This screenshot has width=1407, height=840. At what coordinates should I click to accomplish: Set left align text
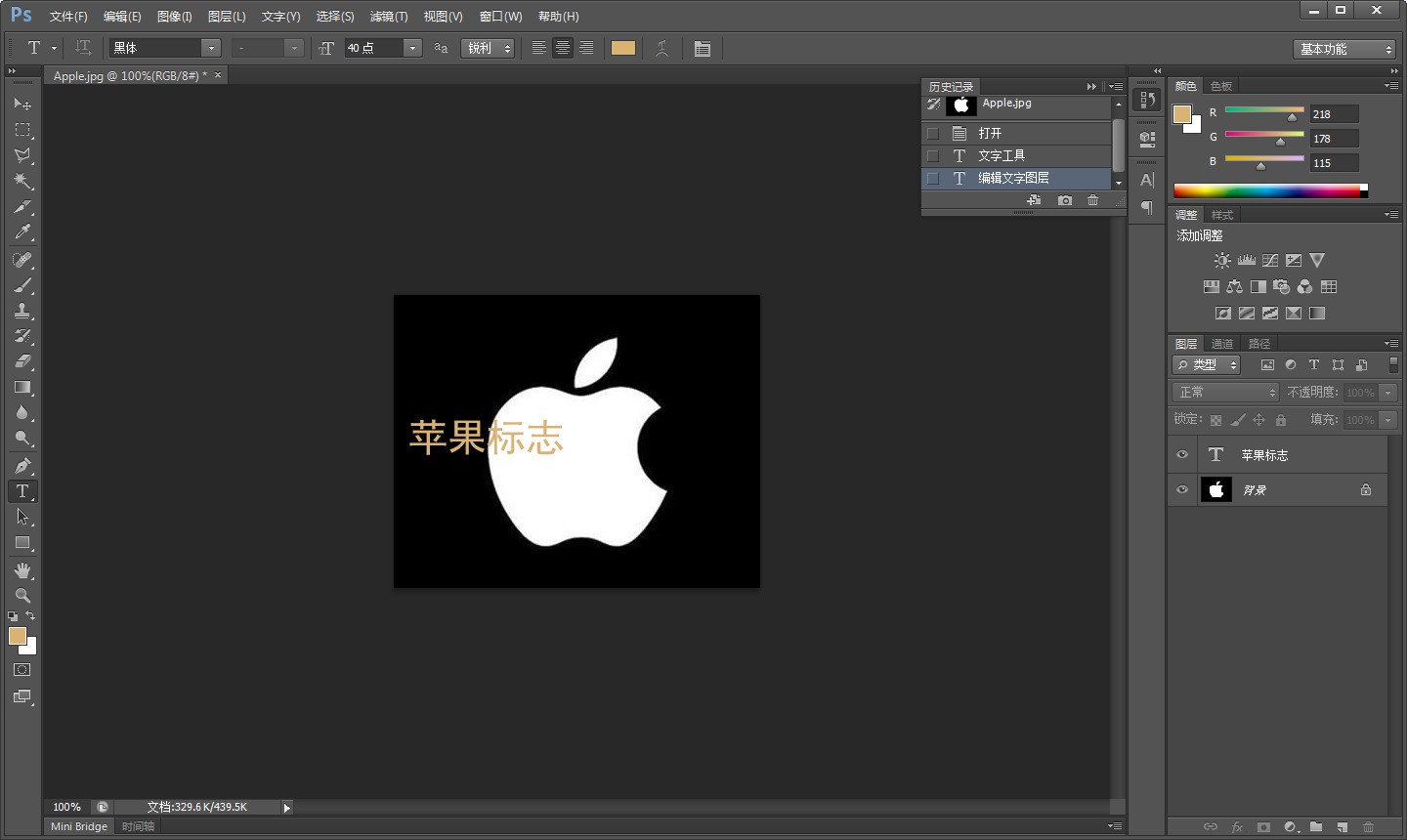538,48
